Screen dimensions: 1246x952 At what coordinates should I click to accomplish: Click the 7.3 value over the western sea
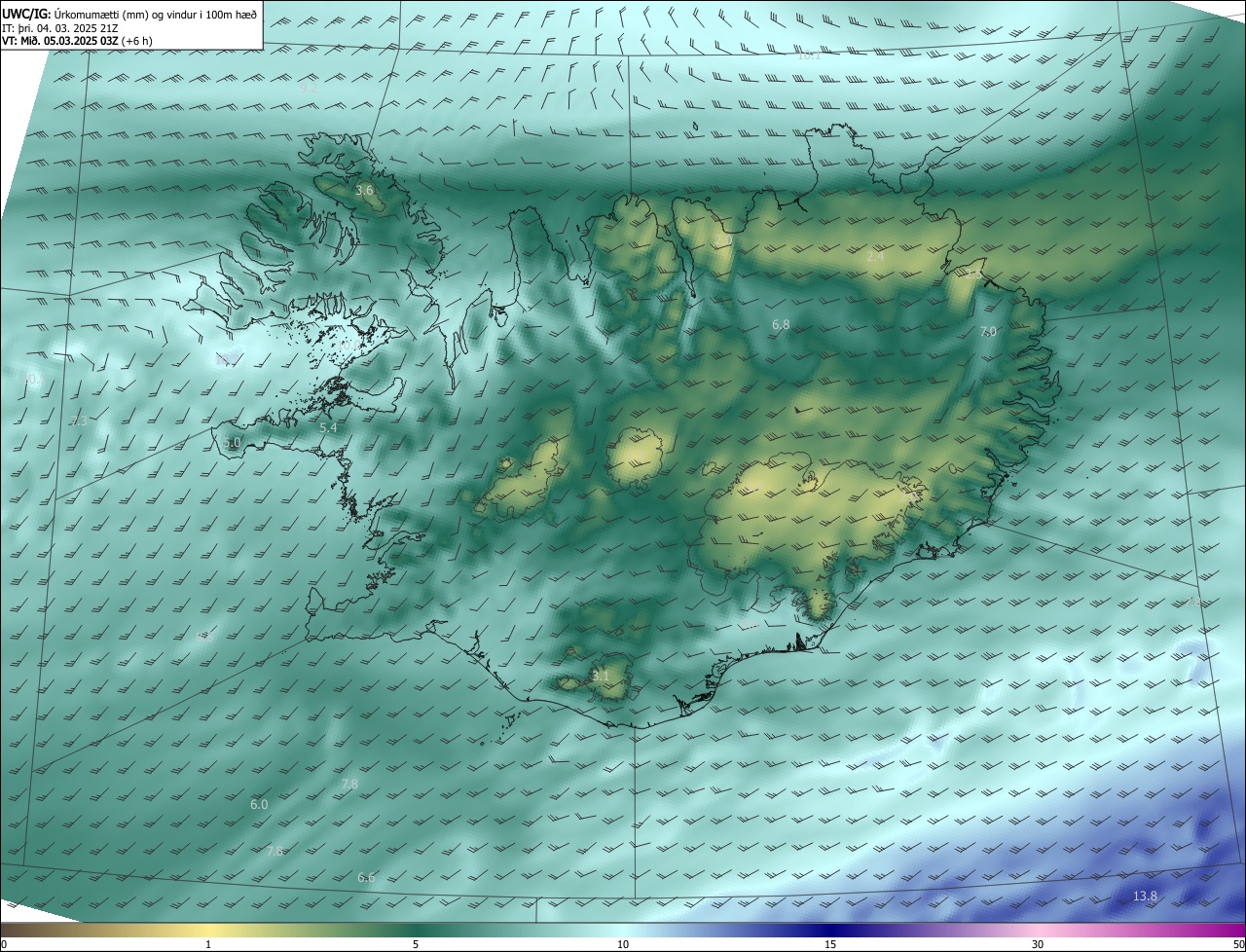[x=79, y=421]
